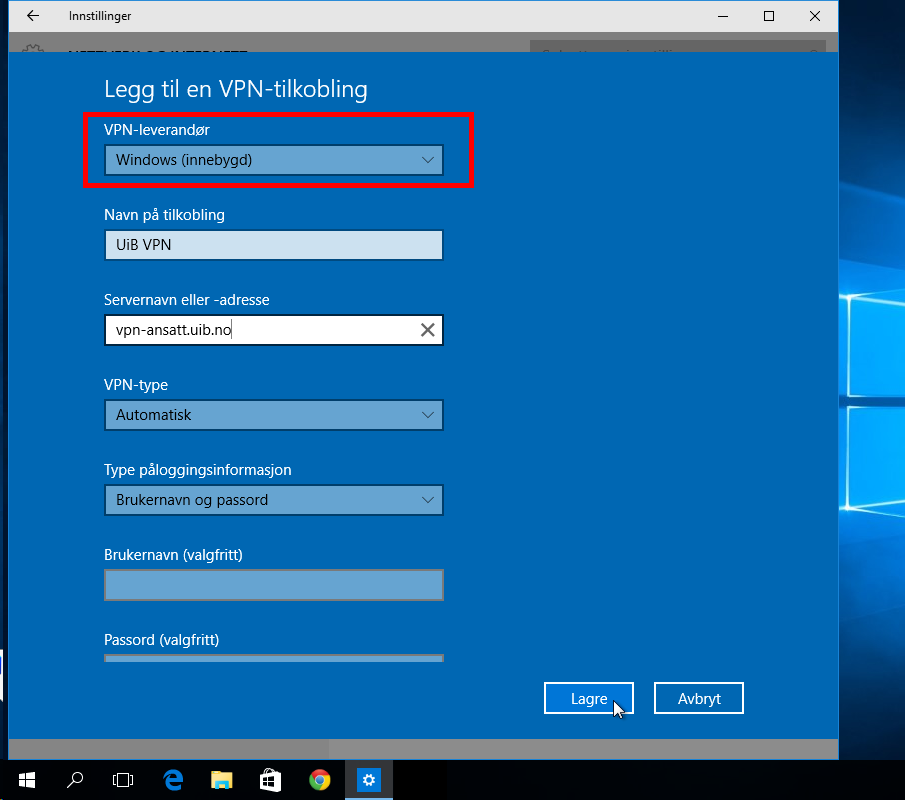Select the Settings gear in the taskbar
The width and height of the screenshot is (905, 800).
click(x=368, y=780)
